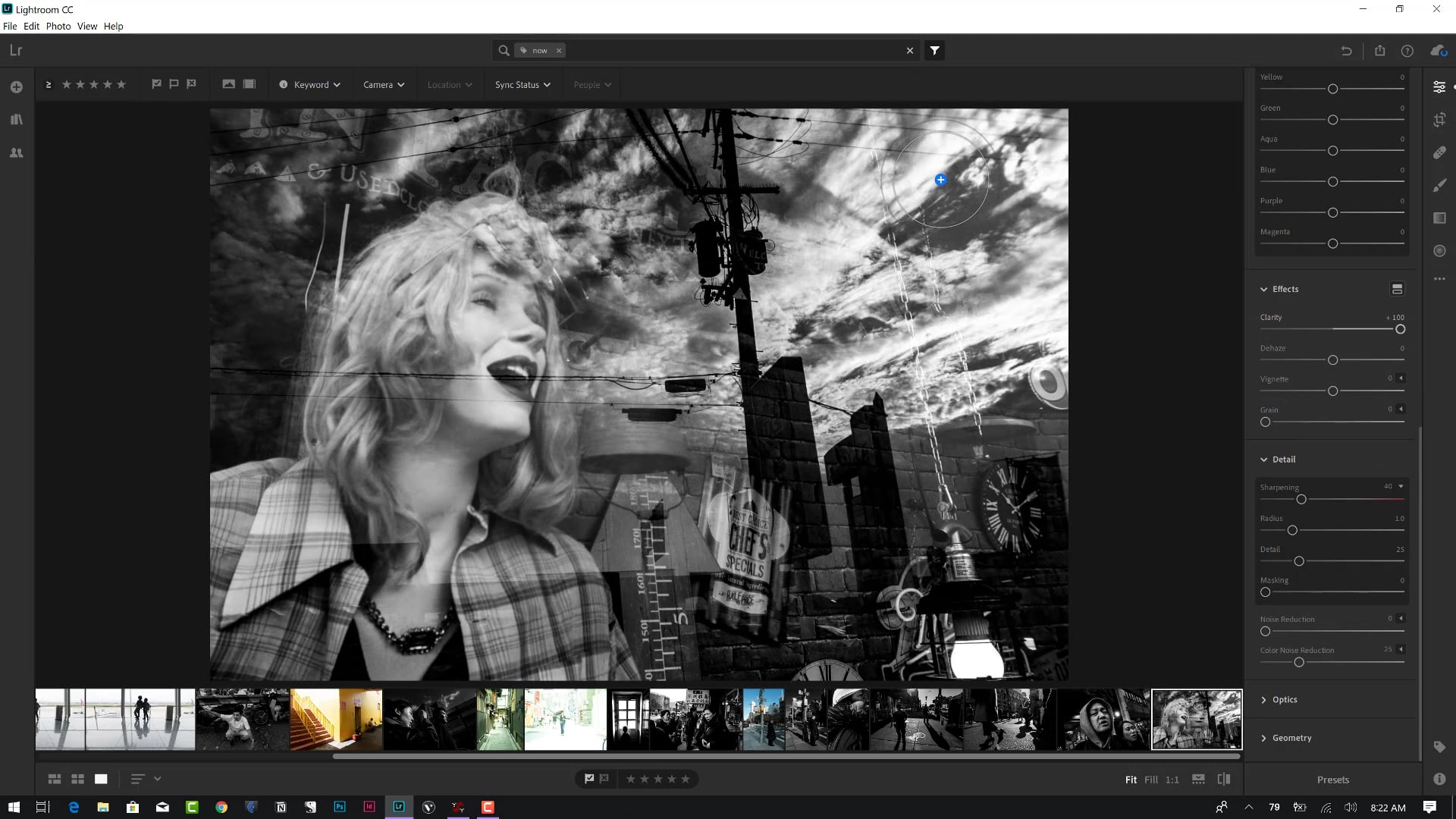The height and width of the screenshot is (819, 1456).
Task: Select the hooded man thumbnail
Action: [x=1103, y=720]
